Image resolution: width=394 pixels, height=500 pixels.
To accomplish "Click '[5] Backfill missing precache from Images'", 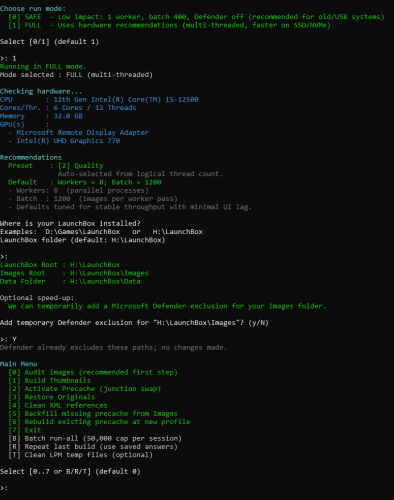I will pos(93,414).
